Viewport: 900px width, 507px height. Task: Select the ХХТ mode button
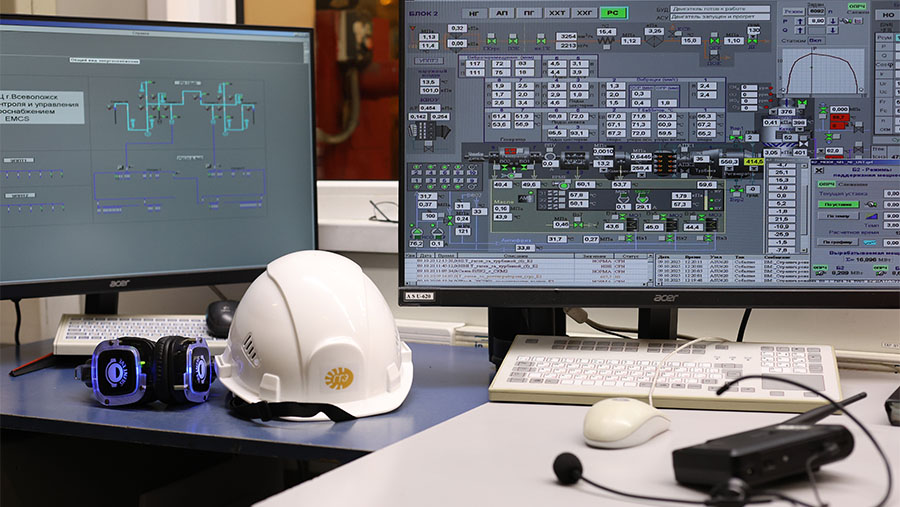558,12
